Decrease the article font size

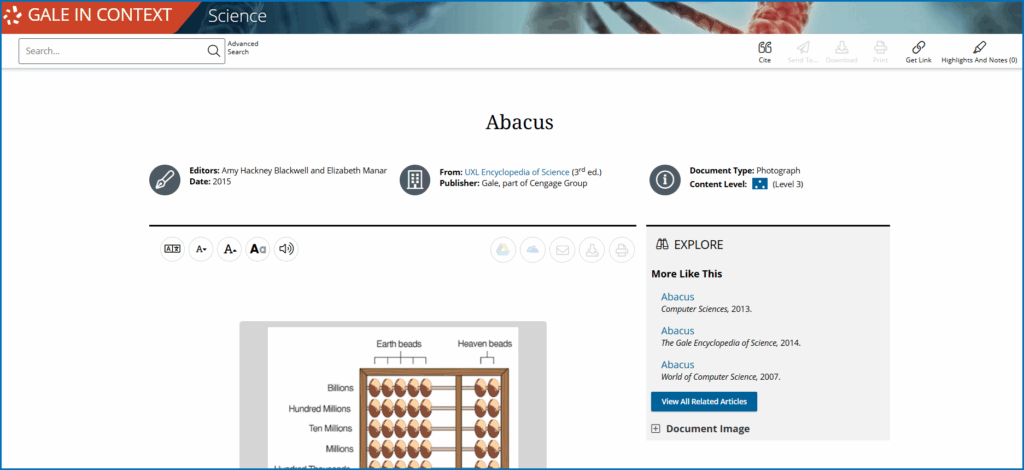[x=201, y=249]
